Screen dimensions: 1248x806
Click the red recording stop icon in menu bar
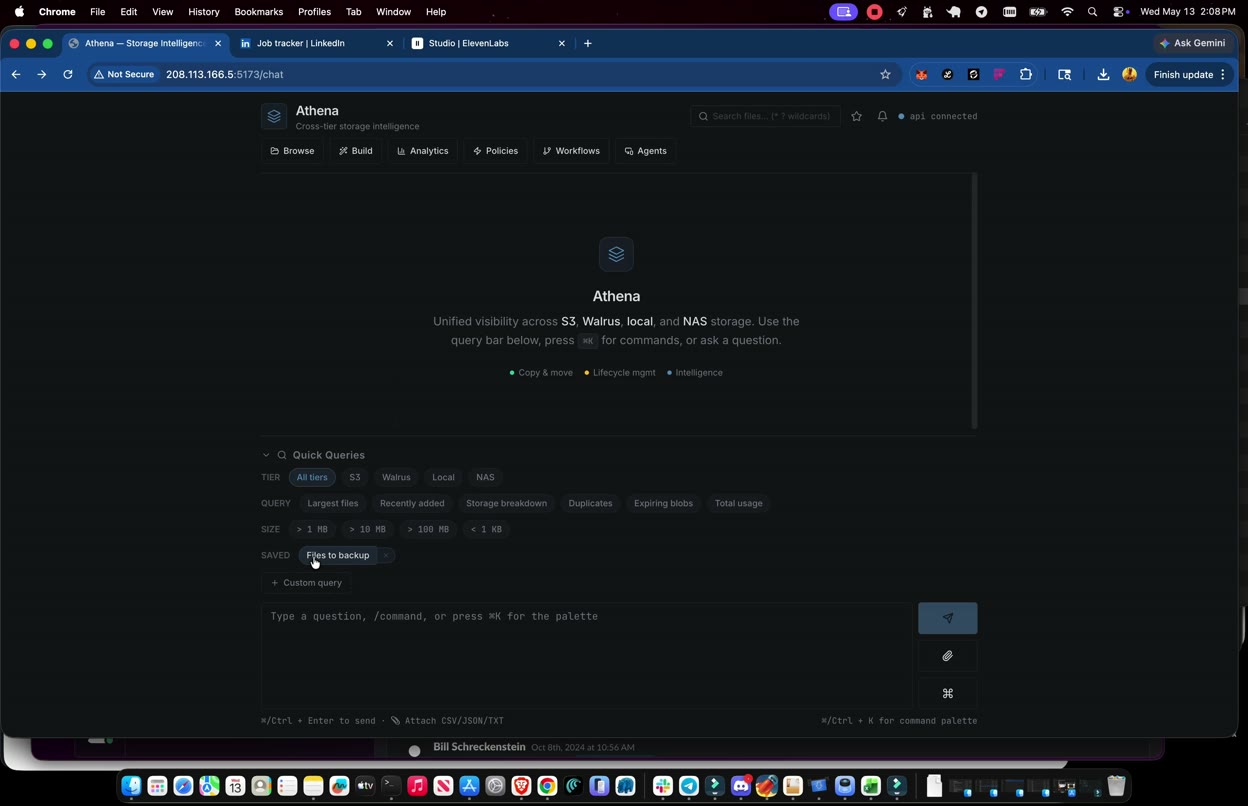pyautogui.click(x=874, y=12)
